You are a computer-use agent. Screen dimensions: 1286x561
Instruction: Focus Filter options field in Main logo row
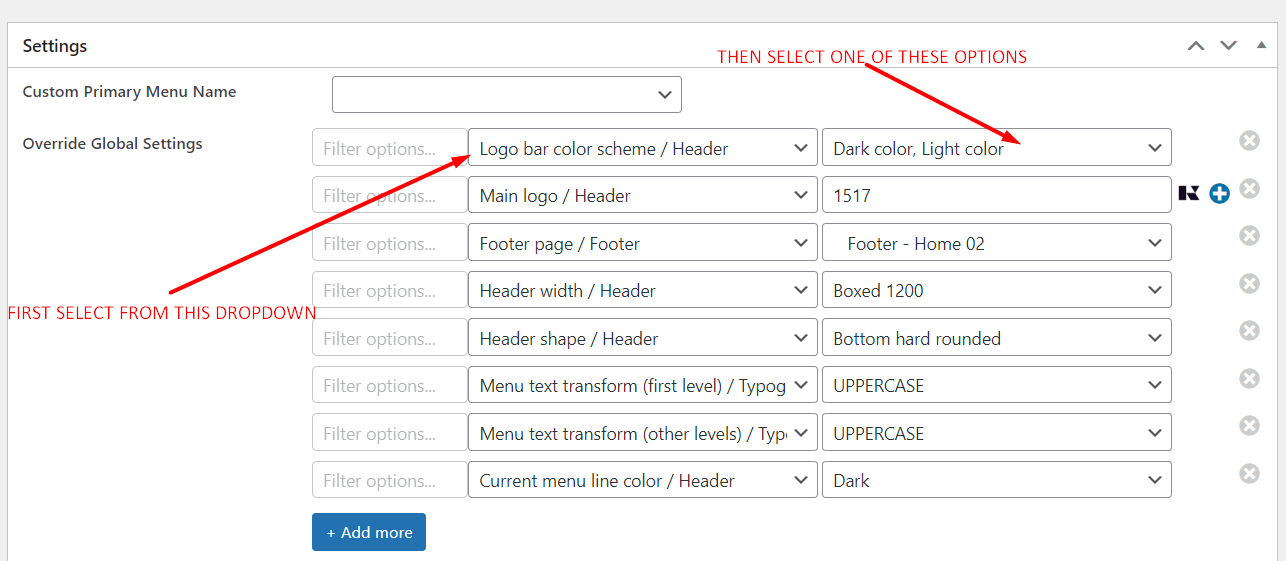point(390,195)
